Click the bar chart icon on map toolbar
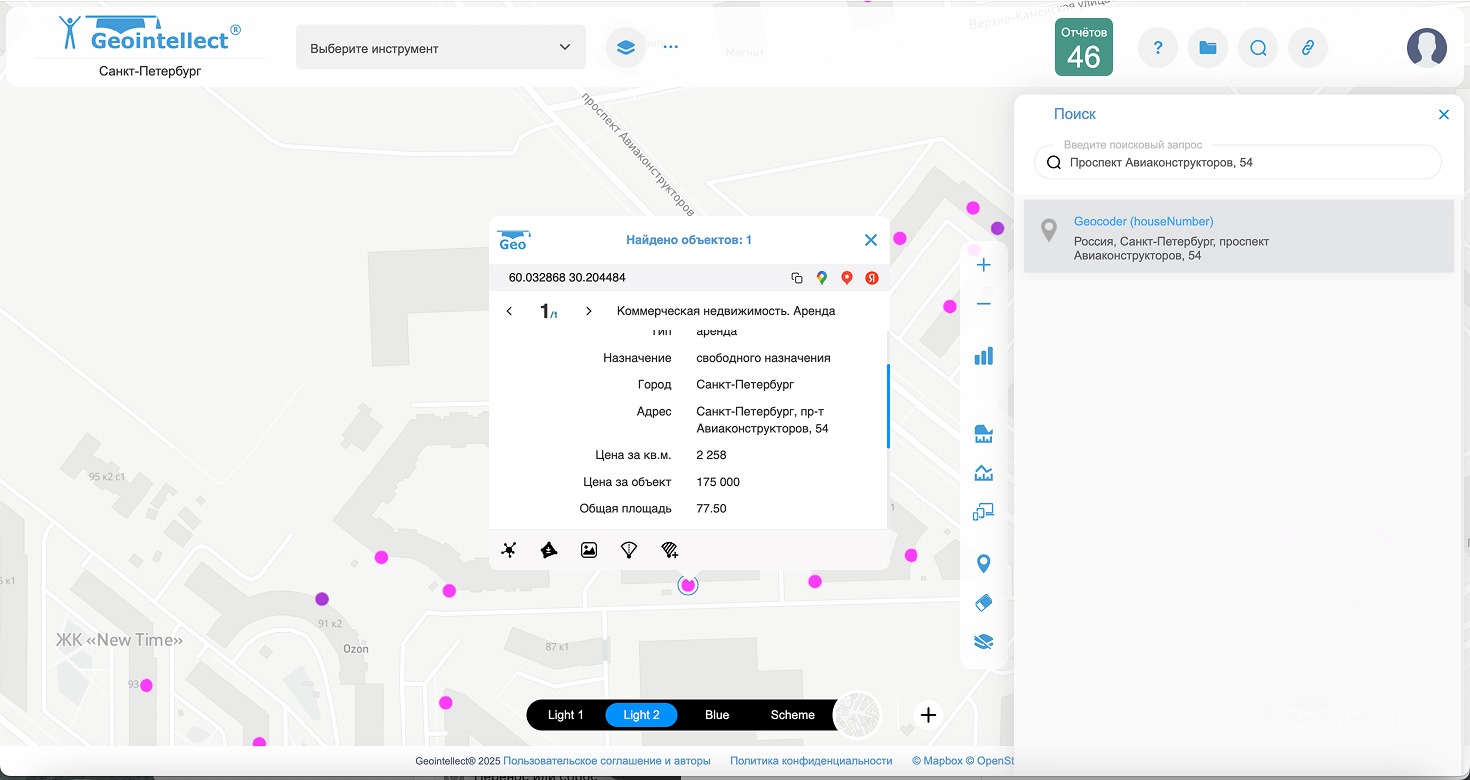 (x=983, y=356)
